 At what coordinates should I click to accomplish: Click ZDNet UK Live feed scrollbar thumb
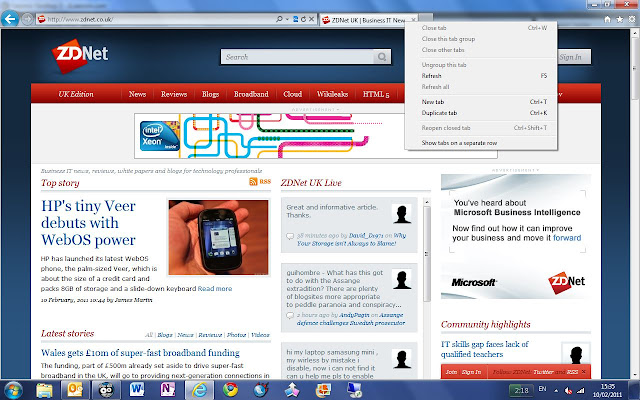[x=427, y=253]
